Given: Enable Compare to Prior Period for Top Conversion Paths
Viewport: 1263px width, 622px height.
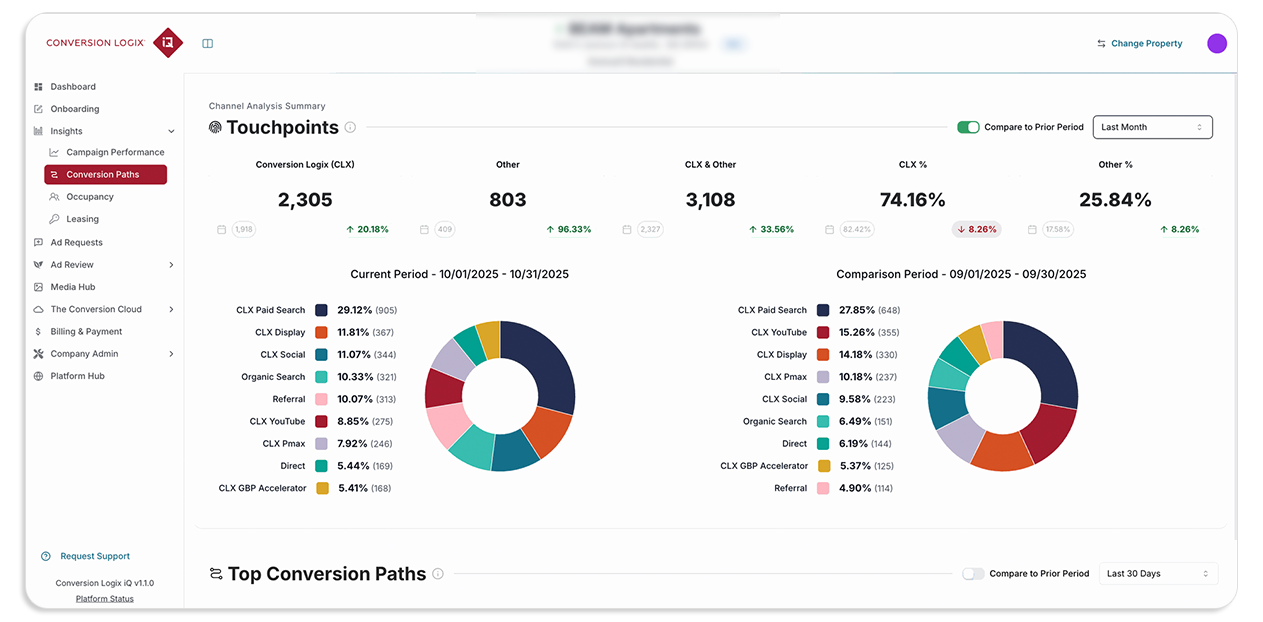Looking at the screenshot, I should [x=972, y=574].
